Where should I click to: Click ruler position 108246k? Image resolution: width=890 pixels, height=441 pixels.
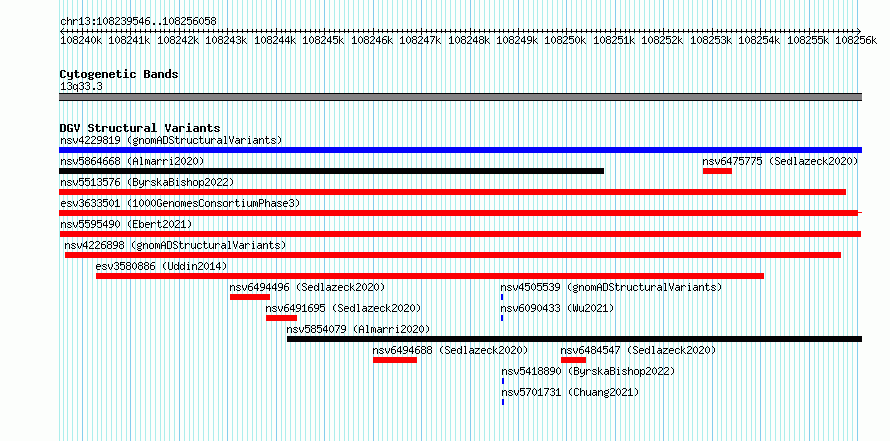click(372, 40)
